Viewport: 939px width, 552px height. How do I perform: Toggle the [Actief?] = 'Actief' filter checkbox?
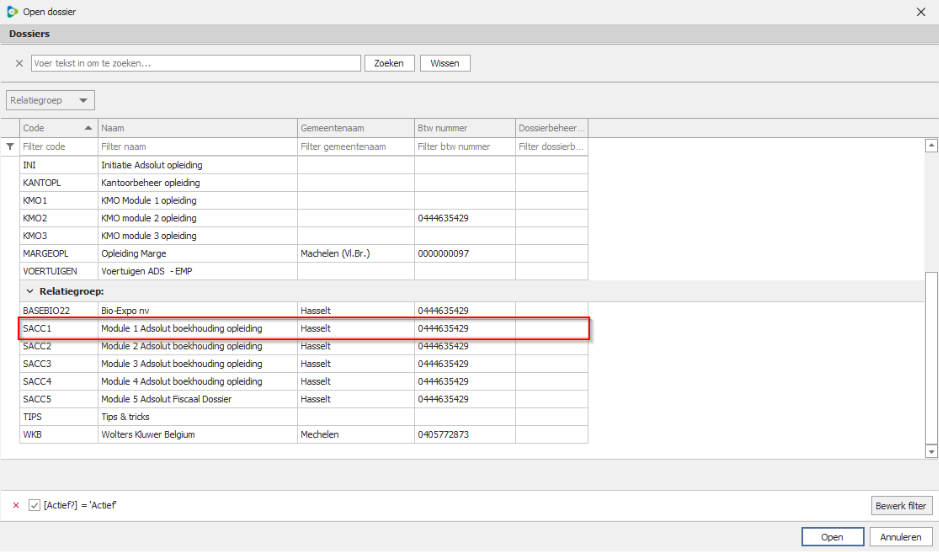click(x=34, y=505)
